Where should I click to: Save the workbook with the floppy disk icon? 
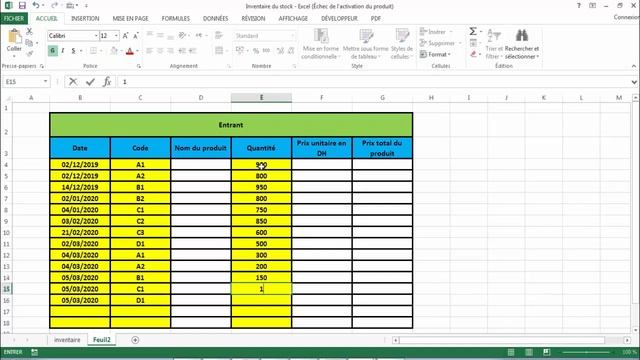(x=22, y=6)
